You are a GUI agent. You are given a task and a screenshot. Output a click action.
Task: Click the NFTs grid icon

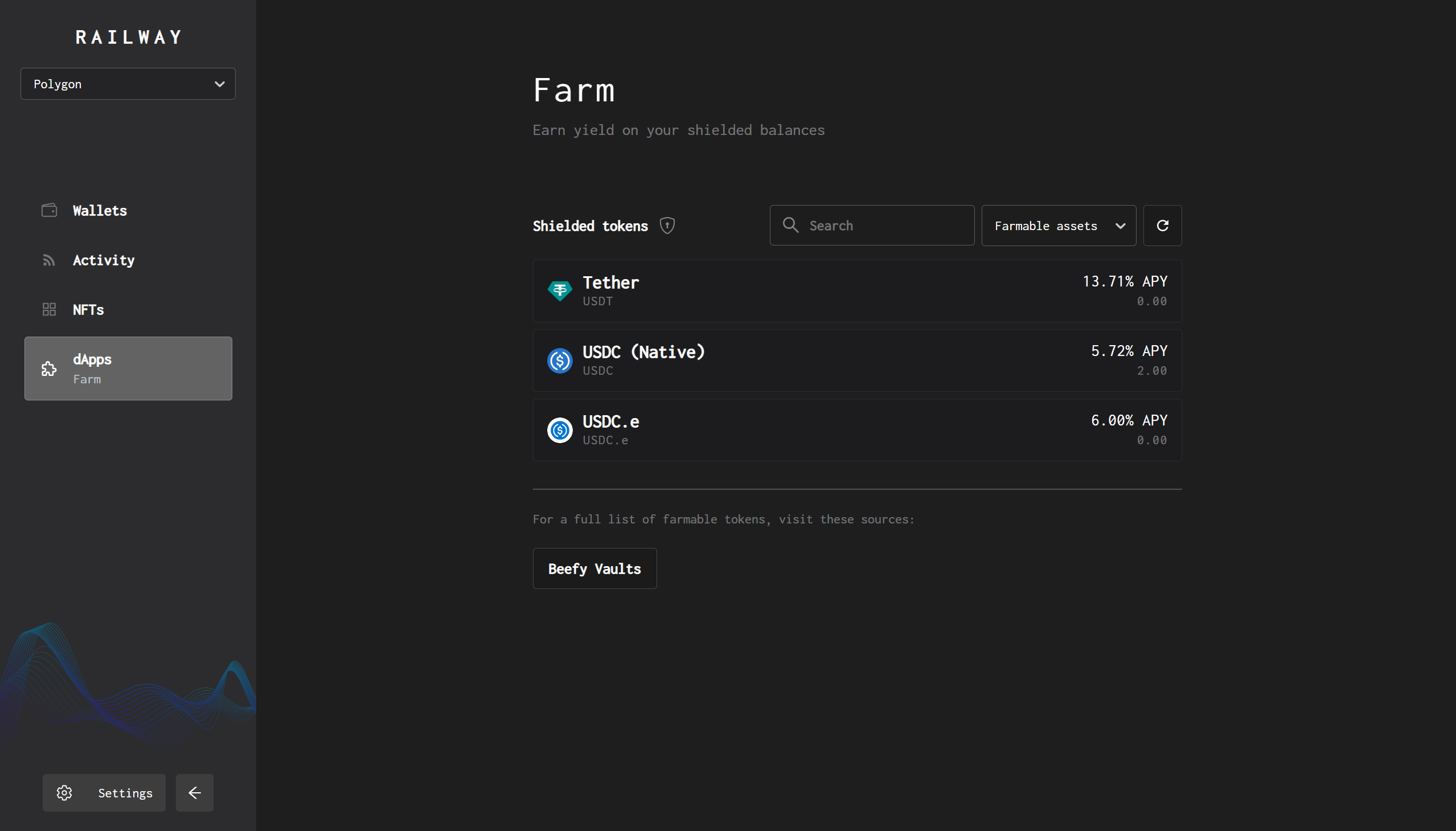49,309
